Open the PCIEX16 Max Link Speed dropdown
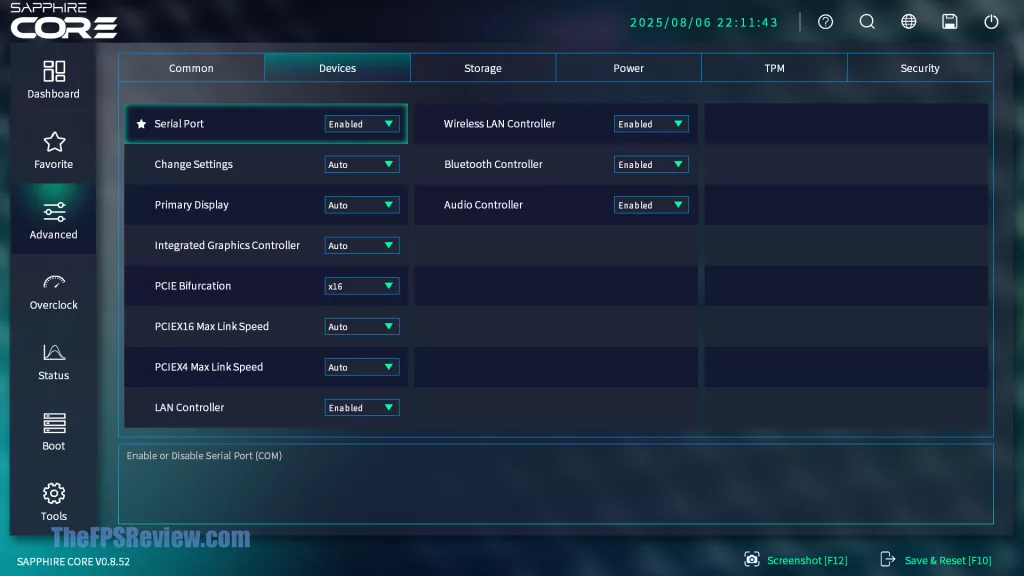1024x576 pixels. pos(362,327)
